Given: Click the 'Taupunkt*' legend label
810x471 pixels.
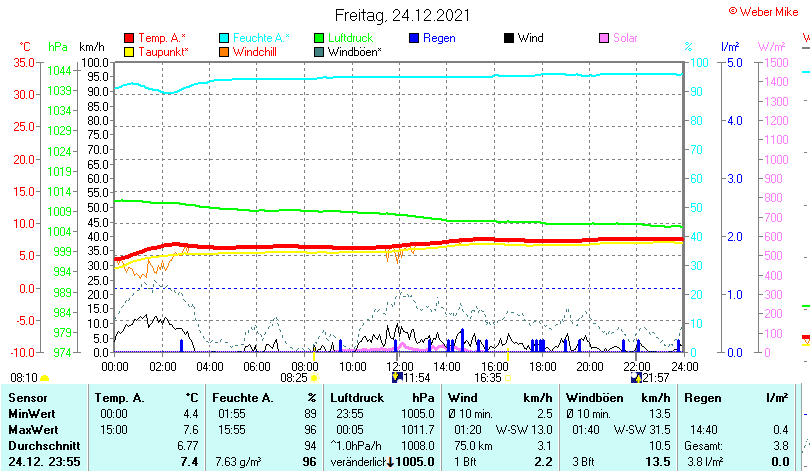Looking at the screenshot, I should pos(163,52).
